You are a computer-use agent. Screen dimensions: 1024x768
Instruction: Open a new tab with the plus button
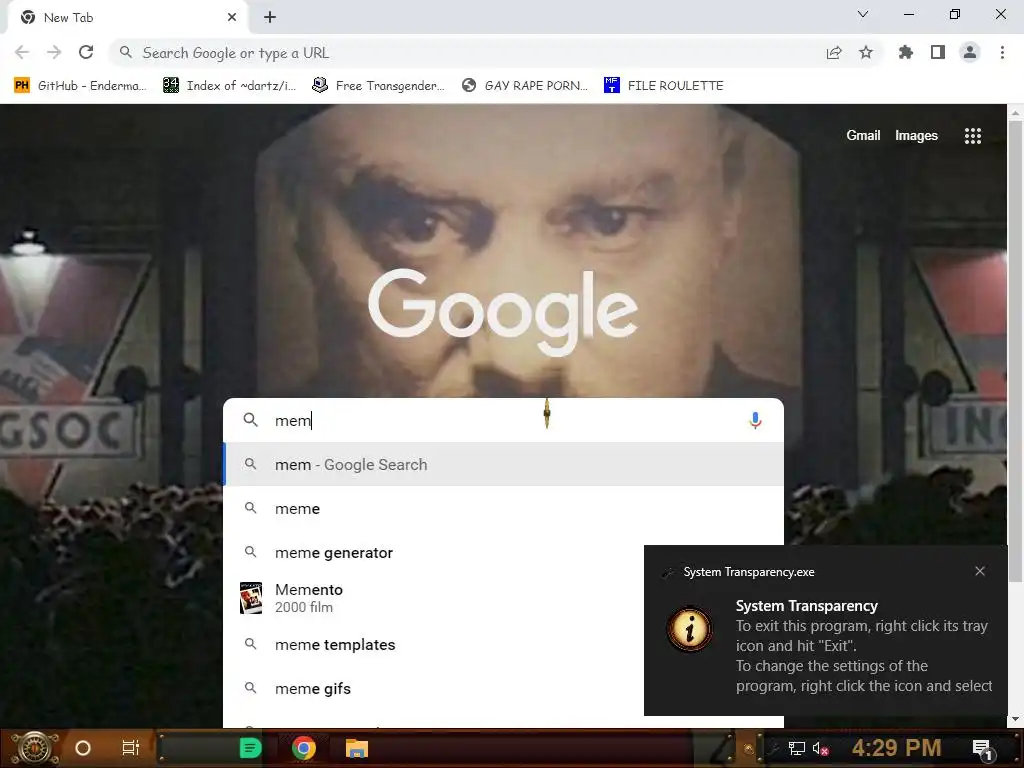(x=270, y=18)
